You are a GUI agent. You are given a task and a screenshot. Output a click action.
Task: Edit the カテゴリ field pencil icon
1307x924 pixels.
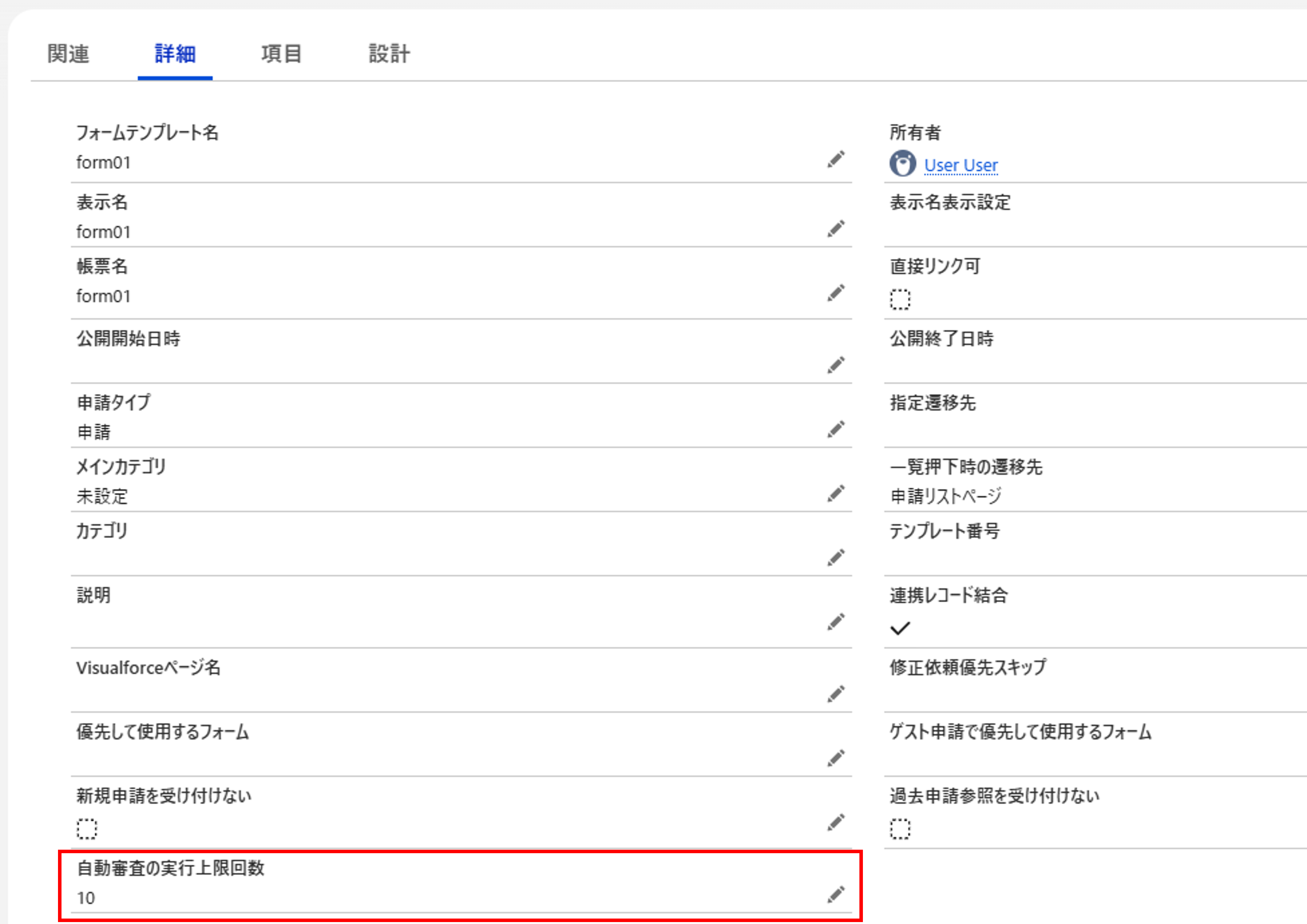pyautogui.click(x=836, y=558)
